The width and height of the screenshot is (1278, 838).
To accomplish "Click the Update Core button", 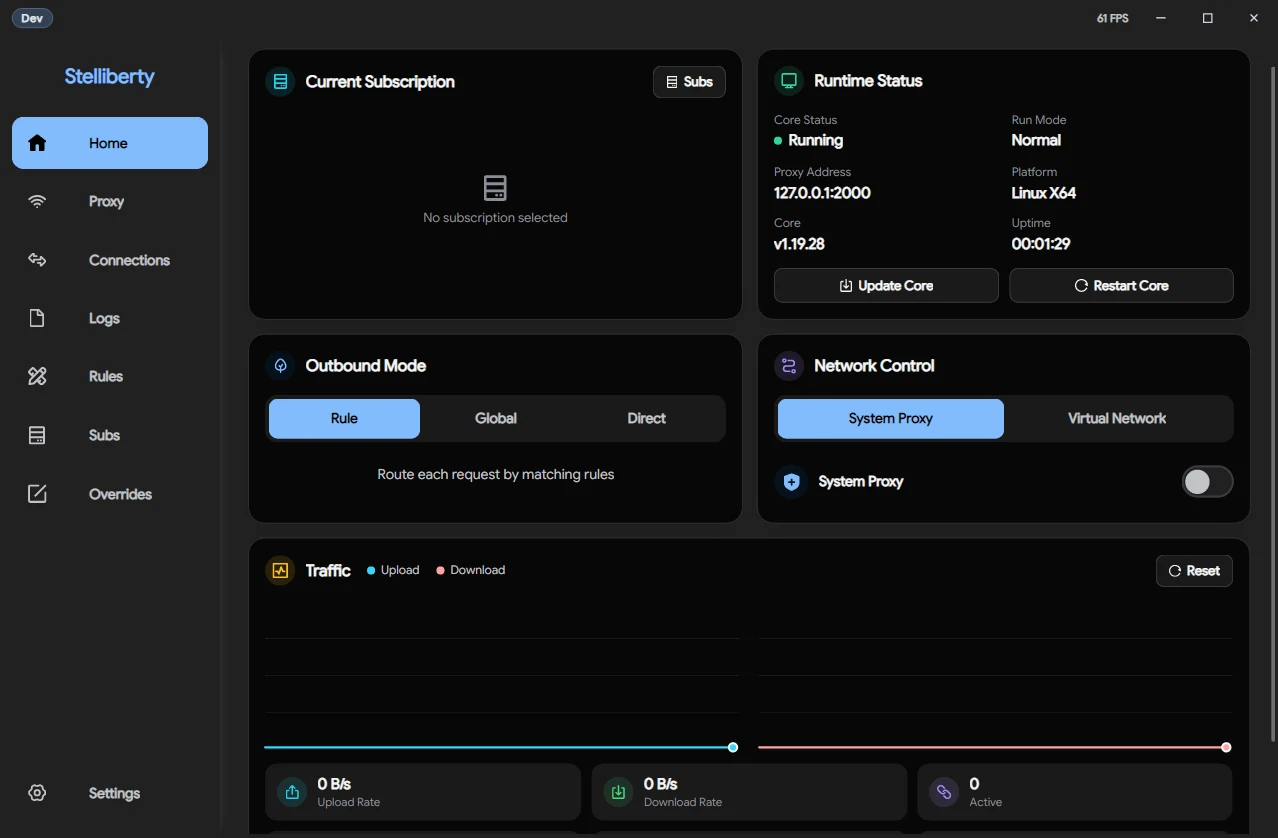I will tap(886, 285).
